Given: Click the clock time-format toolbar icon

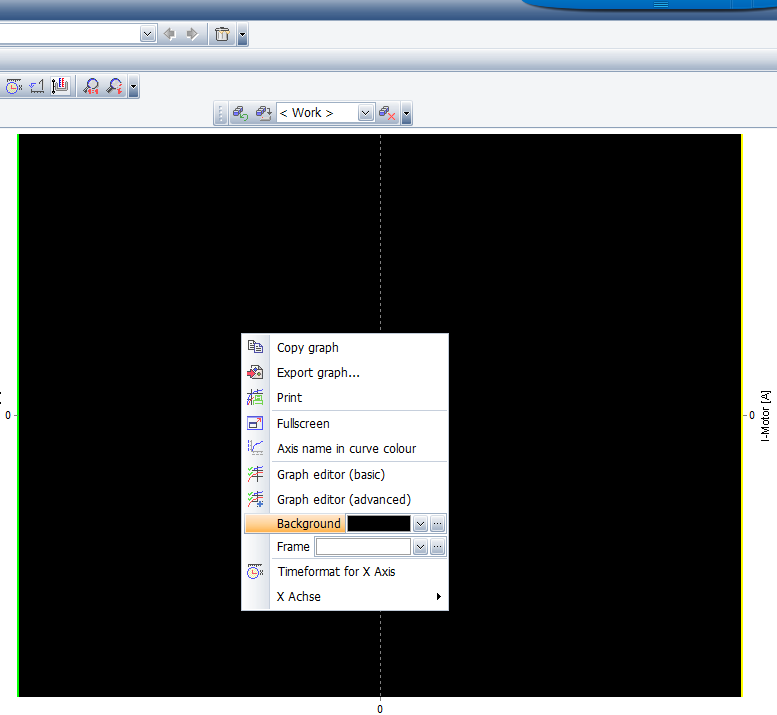Looking at the screenshot, I should click(14, 87).
